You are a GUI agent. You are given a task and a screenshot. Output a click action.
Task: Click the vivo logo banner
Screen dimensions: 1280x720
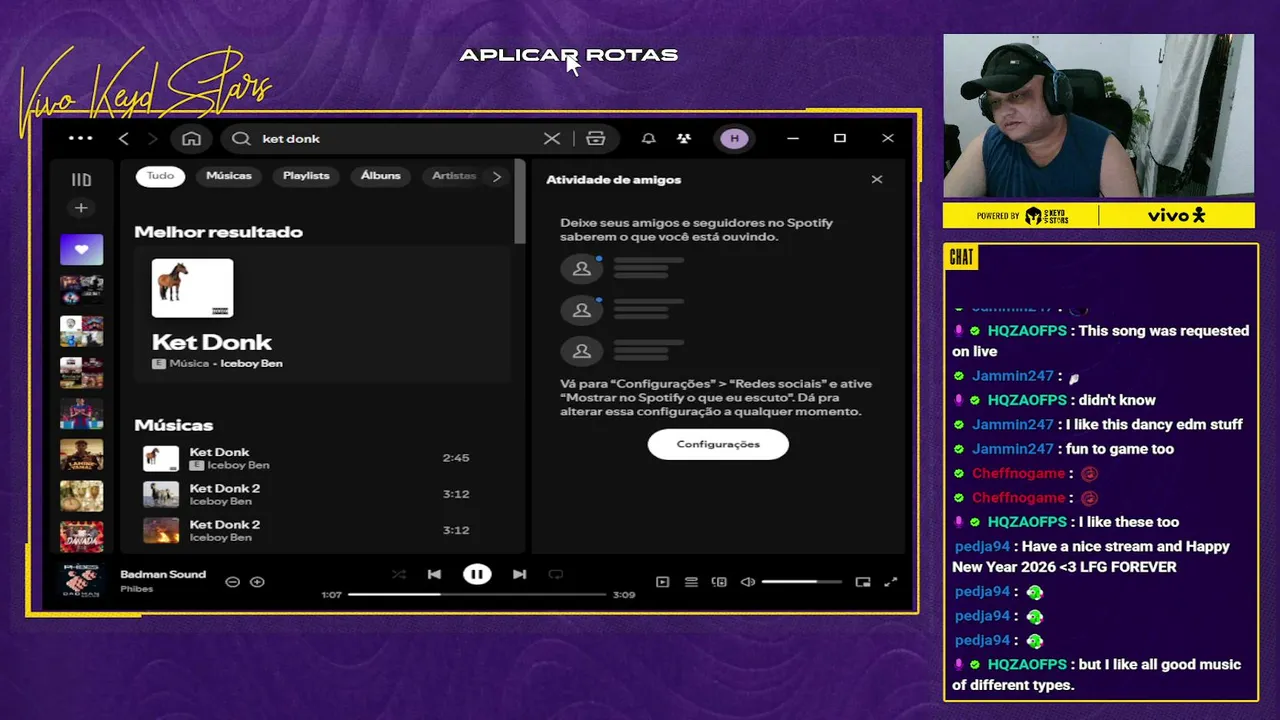pos(1176,215)
